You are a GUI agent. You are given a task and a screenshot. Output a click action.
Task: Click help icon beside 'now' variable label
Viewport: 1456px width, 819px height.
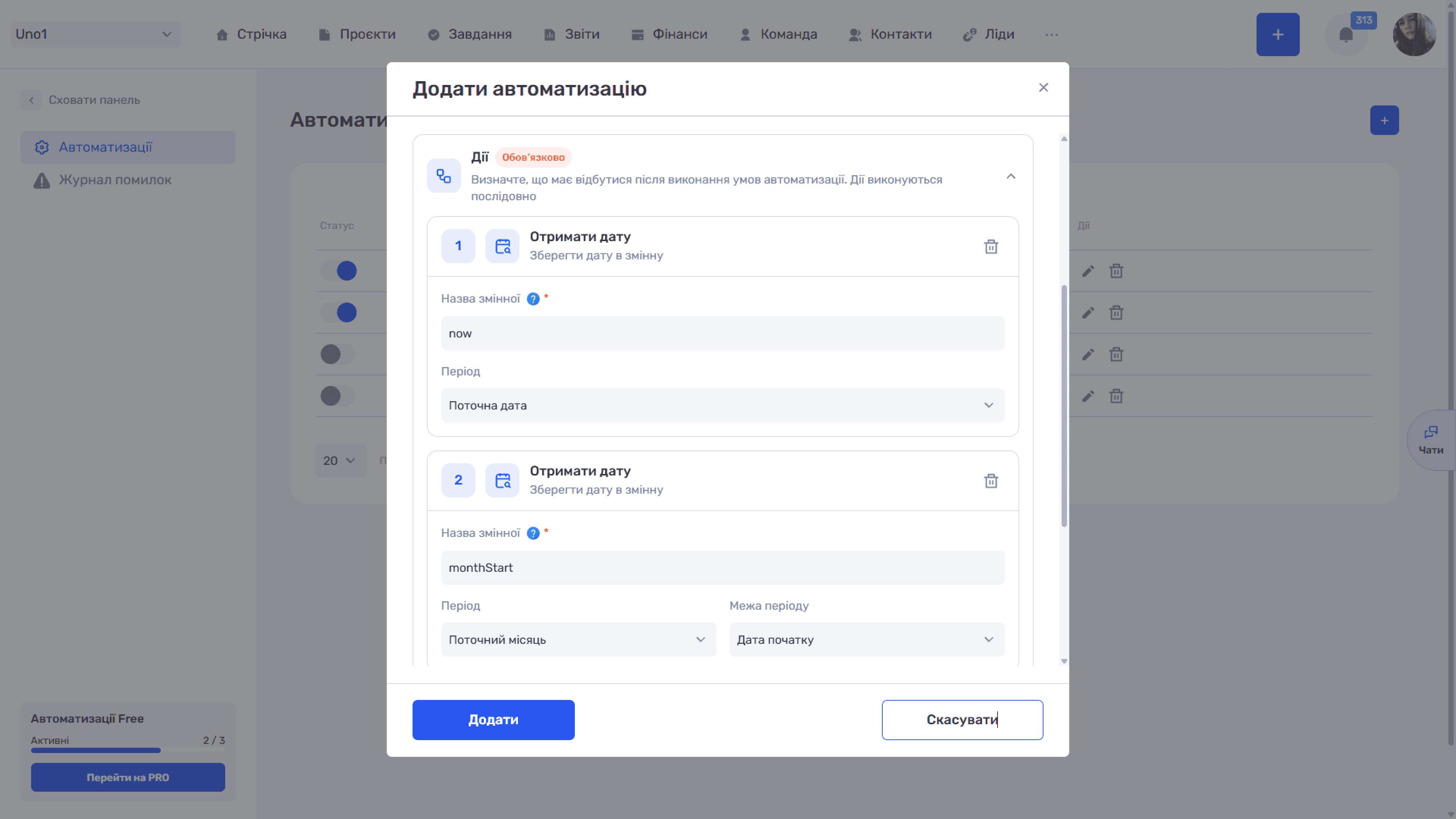pyautogui.click(x=533, y=299)
